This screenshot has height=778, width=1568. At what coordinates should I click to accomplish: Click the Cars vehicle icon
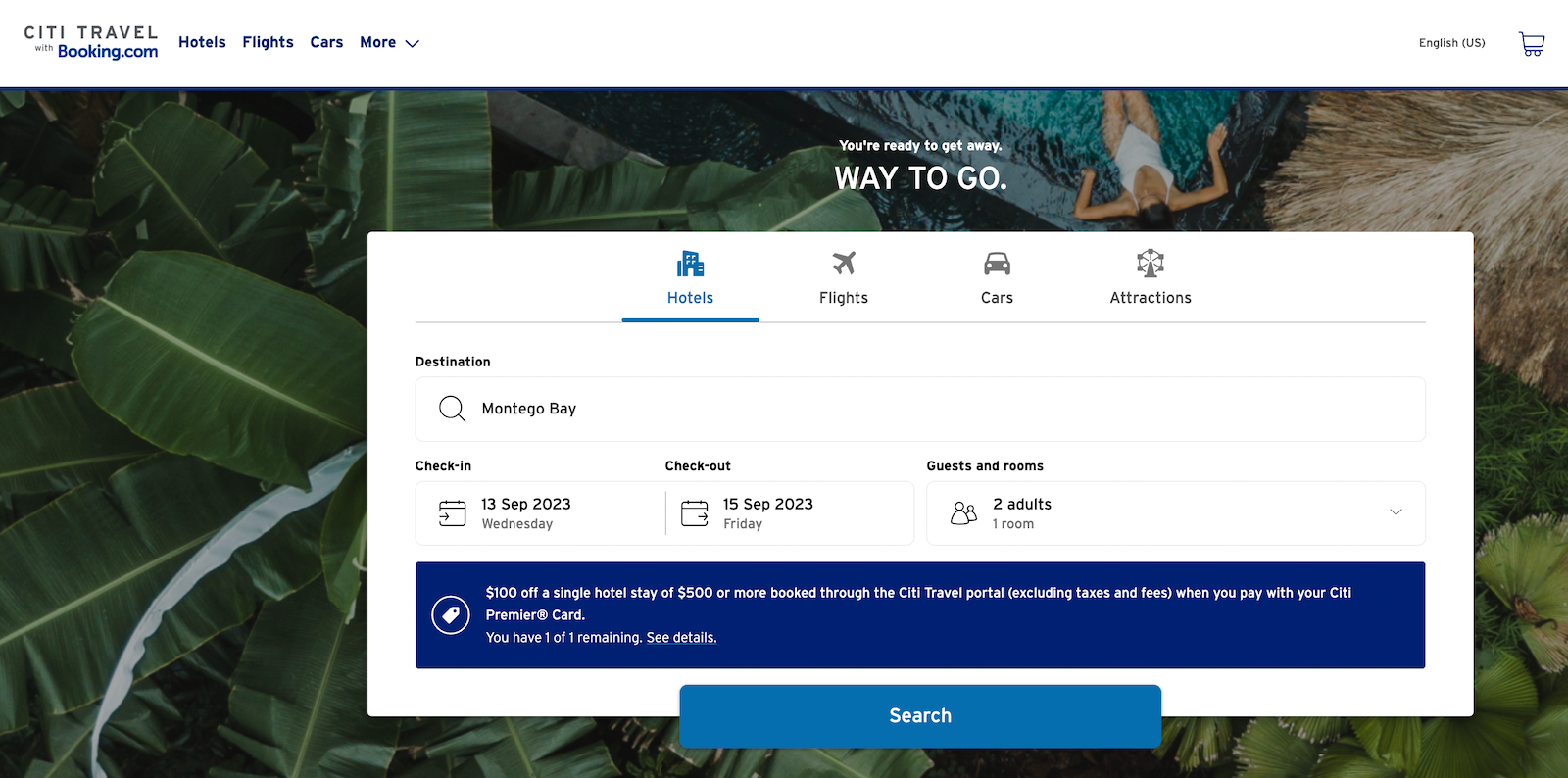997,264
